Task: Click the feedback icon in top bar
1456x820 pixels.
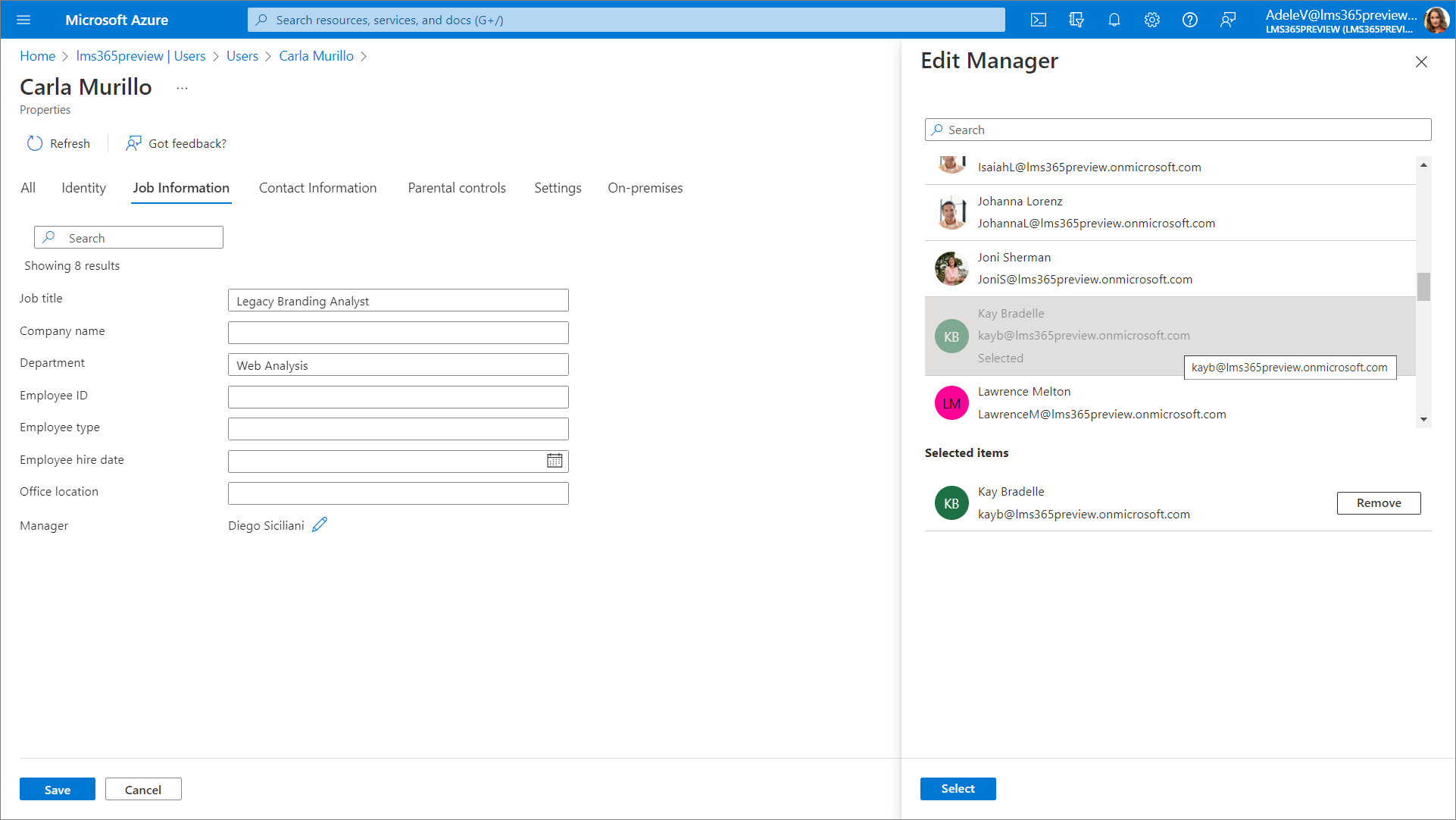Action: pyautogui.click(x=1228, y=20)
